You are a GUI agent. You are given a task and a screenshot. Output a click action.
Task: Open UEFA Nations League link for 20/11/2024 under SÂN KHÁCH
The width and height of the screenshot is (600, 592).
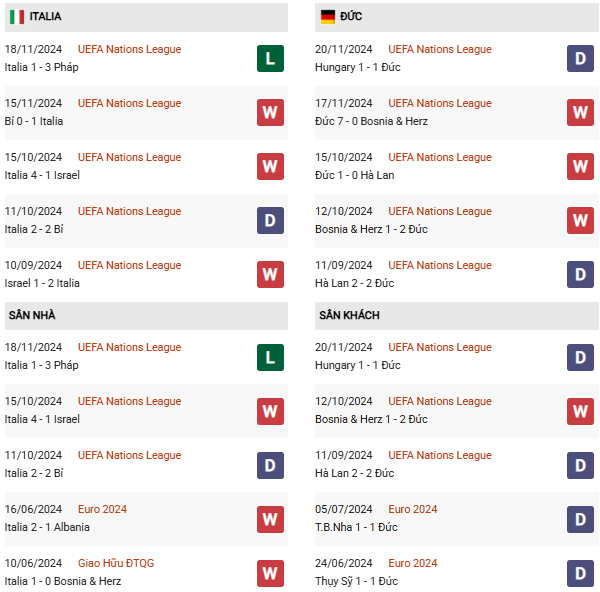point(440,347)
